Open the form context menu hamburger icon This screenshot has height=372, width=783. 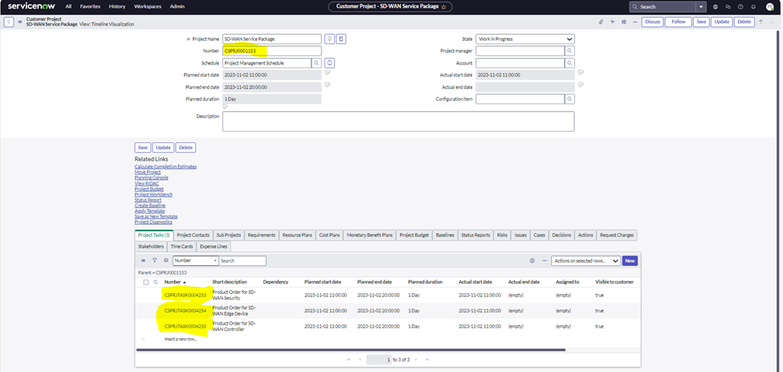(20, 22)
